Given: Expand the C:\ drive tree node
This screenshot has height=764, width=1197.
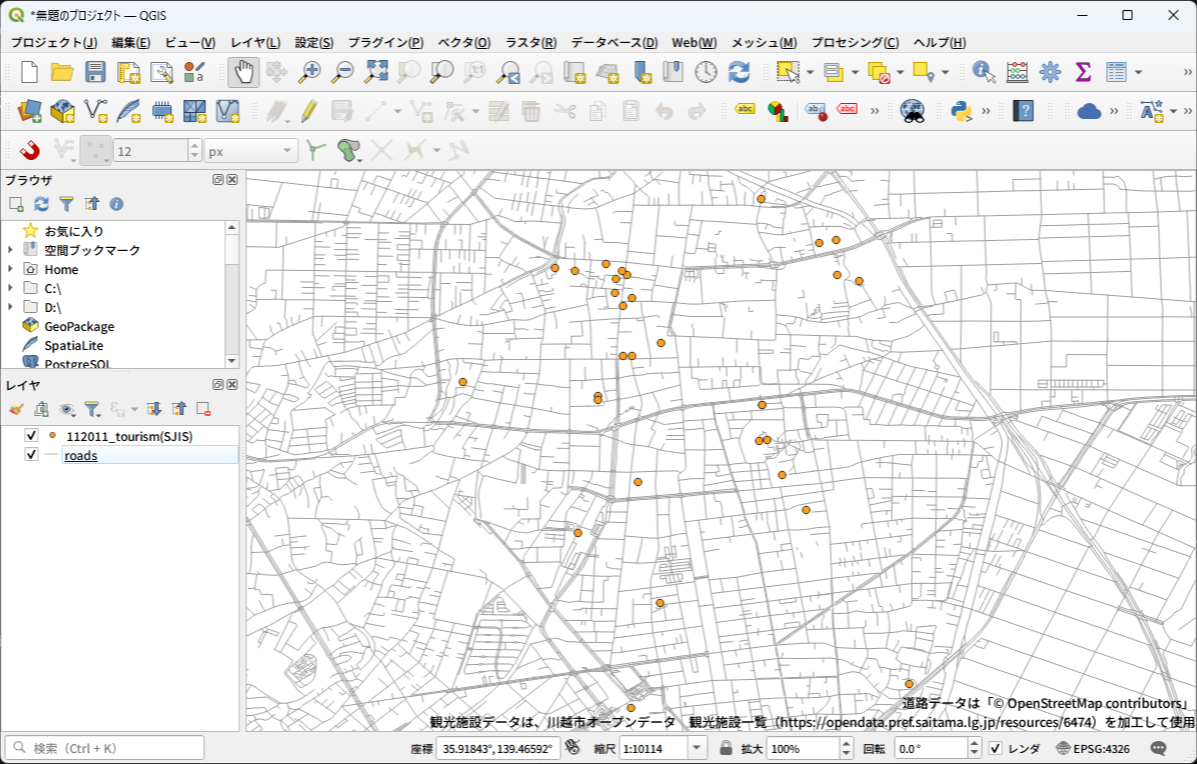Looking at the screenshot, I should click(x=10, y=288).
